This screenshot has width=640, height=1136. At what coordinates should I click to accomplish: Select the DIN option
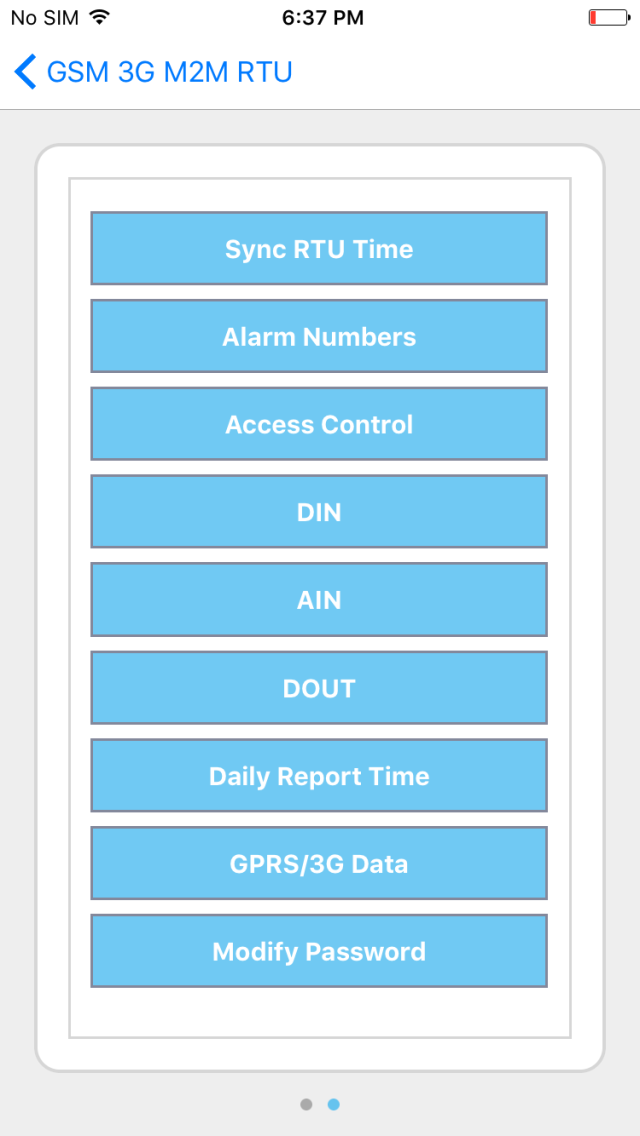point(319,511)
